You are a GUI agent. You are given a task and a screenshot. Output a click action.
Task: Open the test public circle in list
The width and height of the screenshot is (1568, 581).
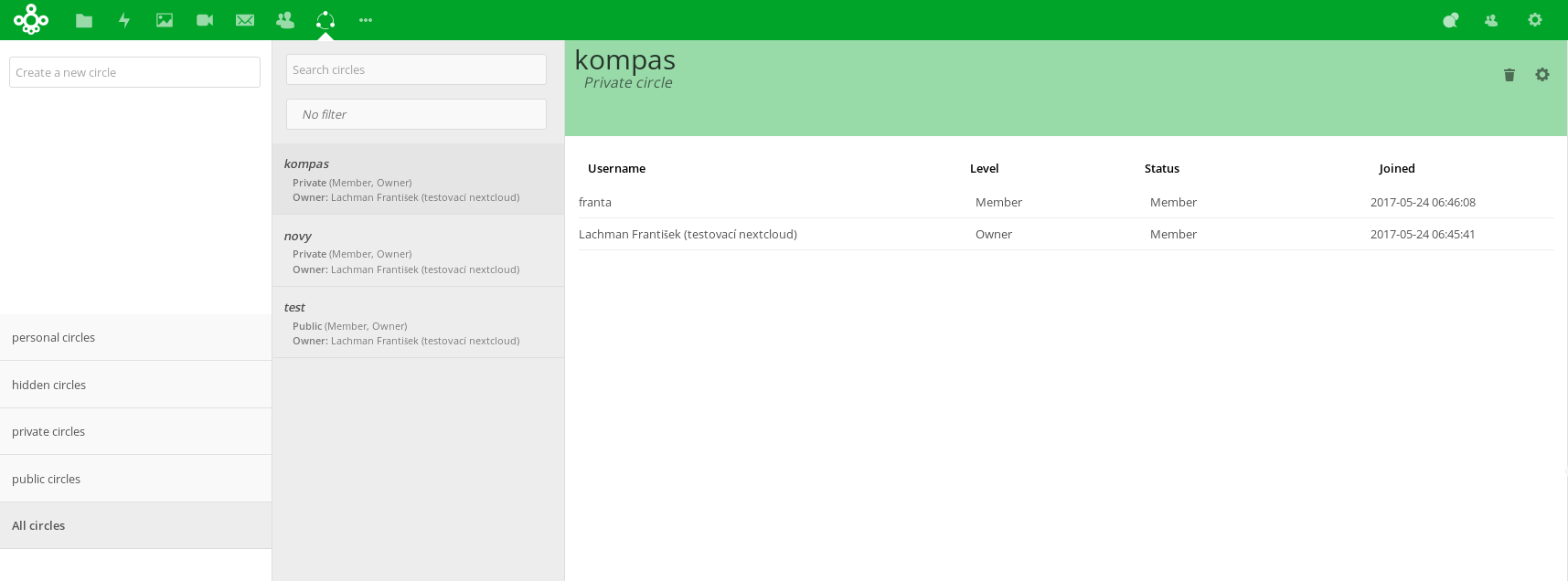click(418, 322)
